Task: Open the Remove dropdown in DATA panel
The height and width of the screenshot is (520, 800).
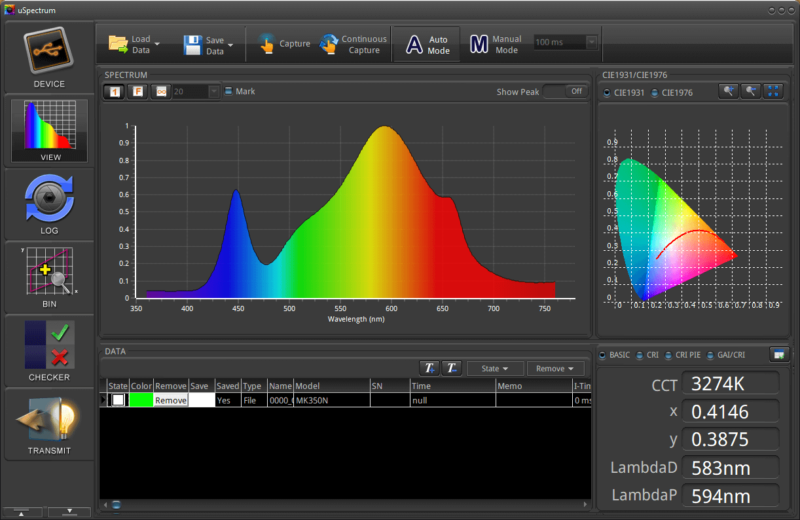Action: tap(555, 368)
